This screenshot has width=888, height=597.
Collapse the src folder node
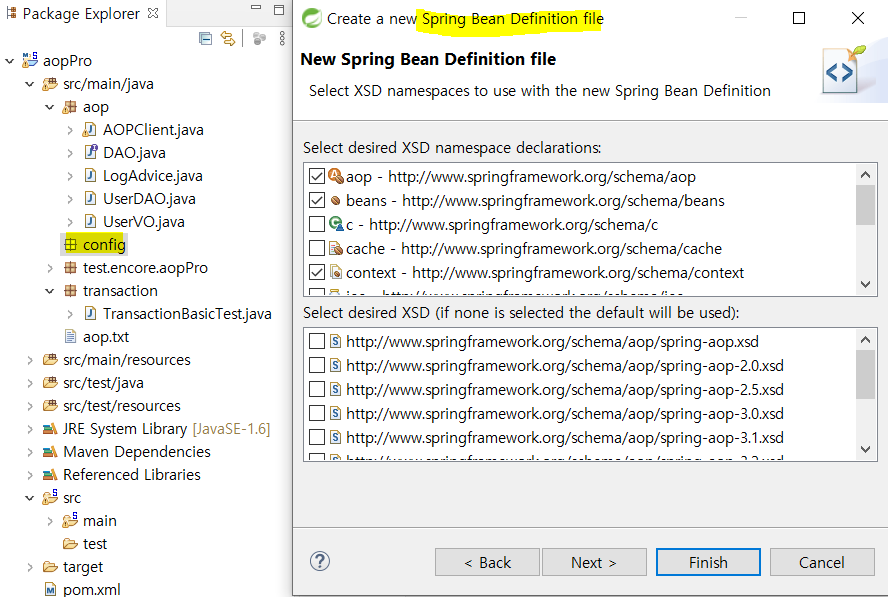coord(29,498)
